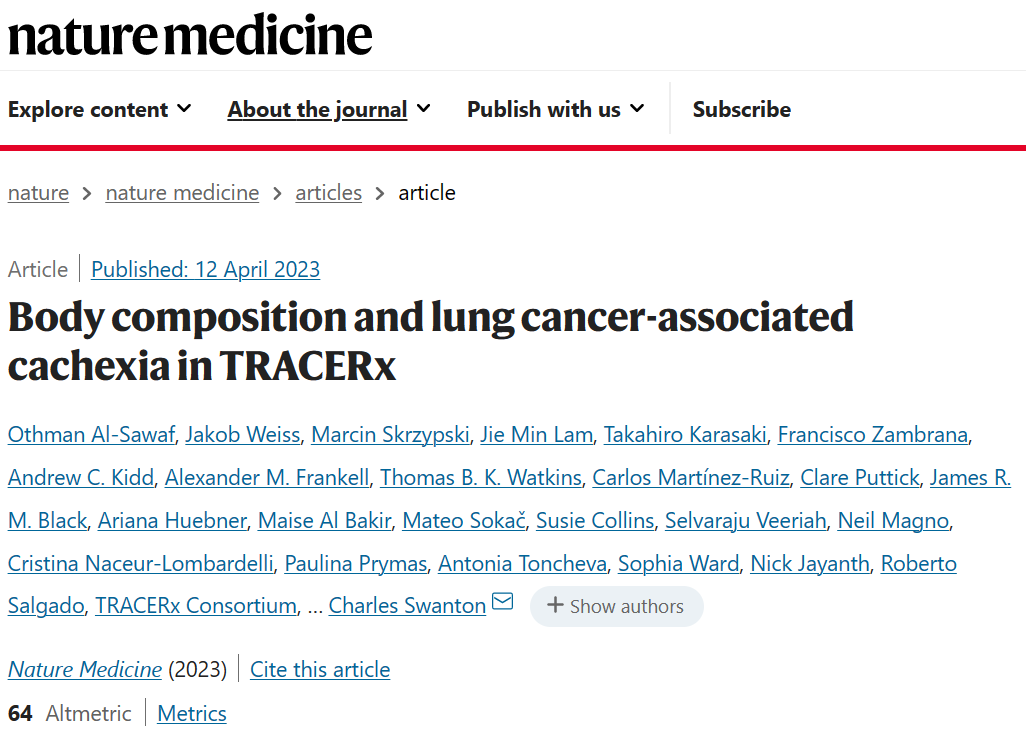Go to the nature breadcrumb link
Viewport: 1026px width, 734px height.
point(38,193)
